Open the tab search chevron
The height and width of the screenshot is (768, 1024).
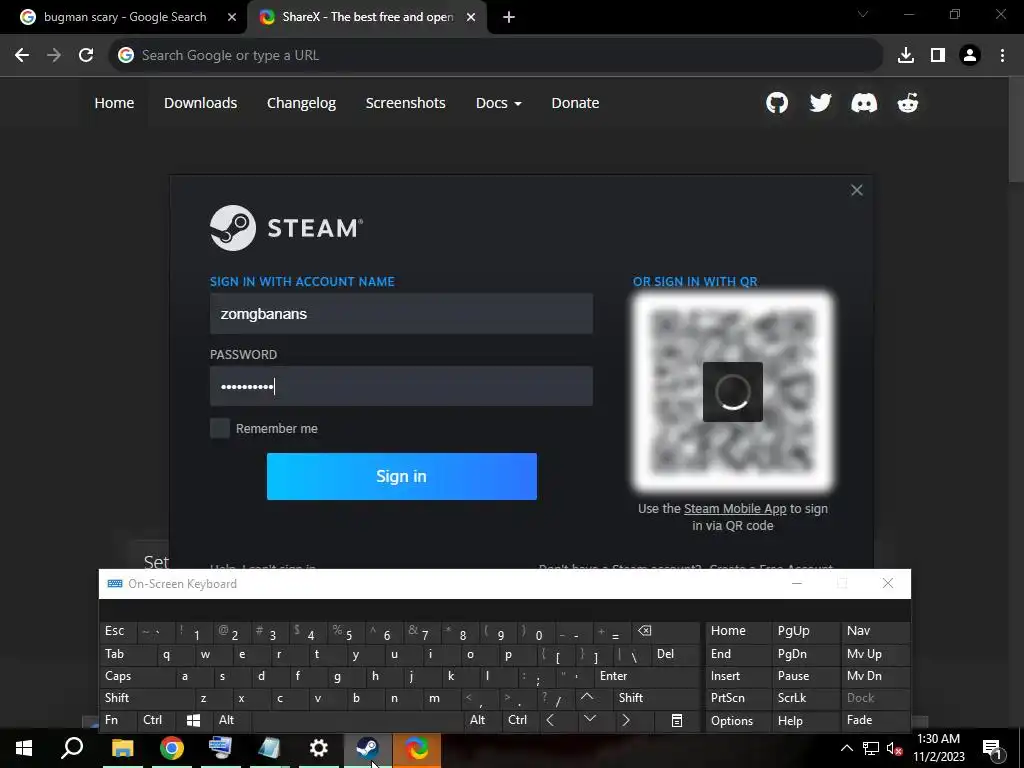tap(863, 14)
